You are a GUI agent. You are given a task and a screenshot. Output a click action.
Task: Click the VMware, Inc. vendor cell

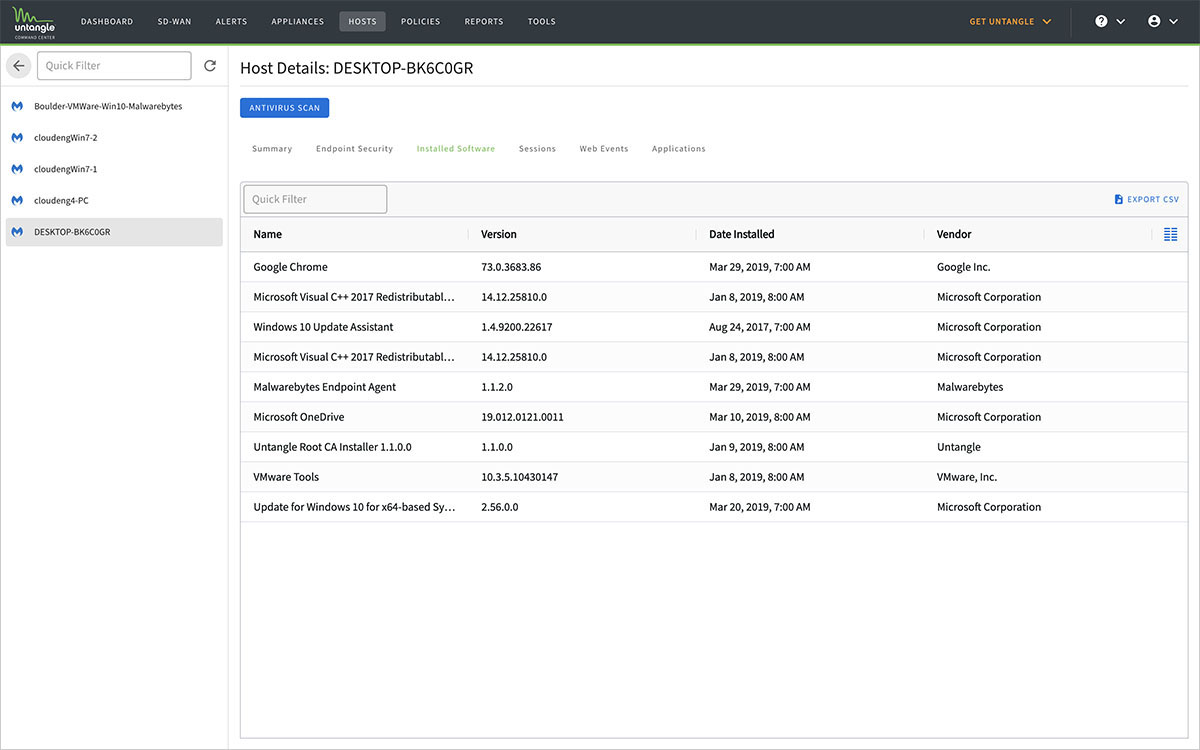pyautogui.click(x=967, y=477)
